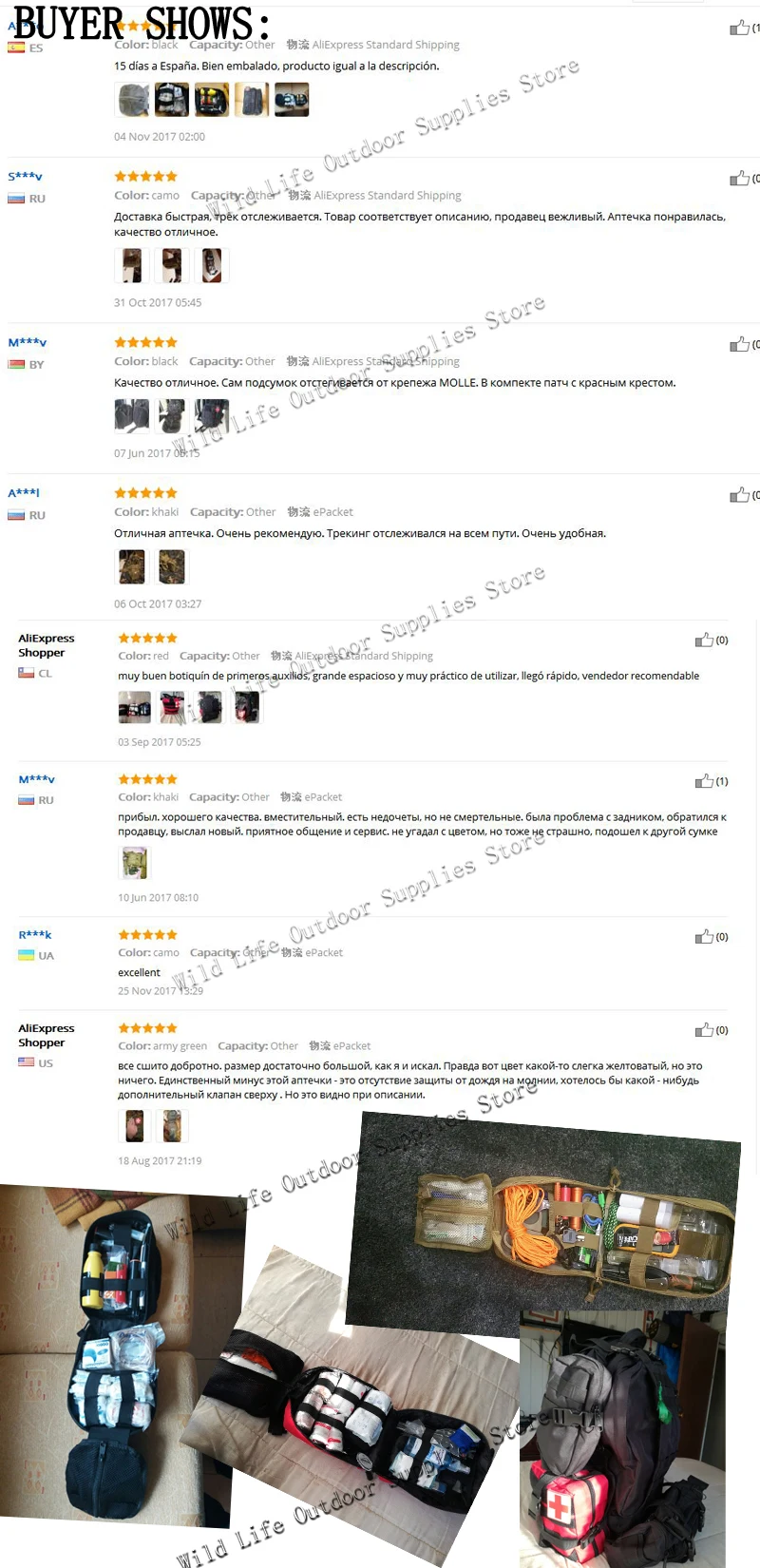This screenshot has height=1568, width=760.
Task: Open second camo photo in A***l review
Action: (172, 566)
